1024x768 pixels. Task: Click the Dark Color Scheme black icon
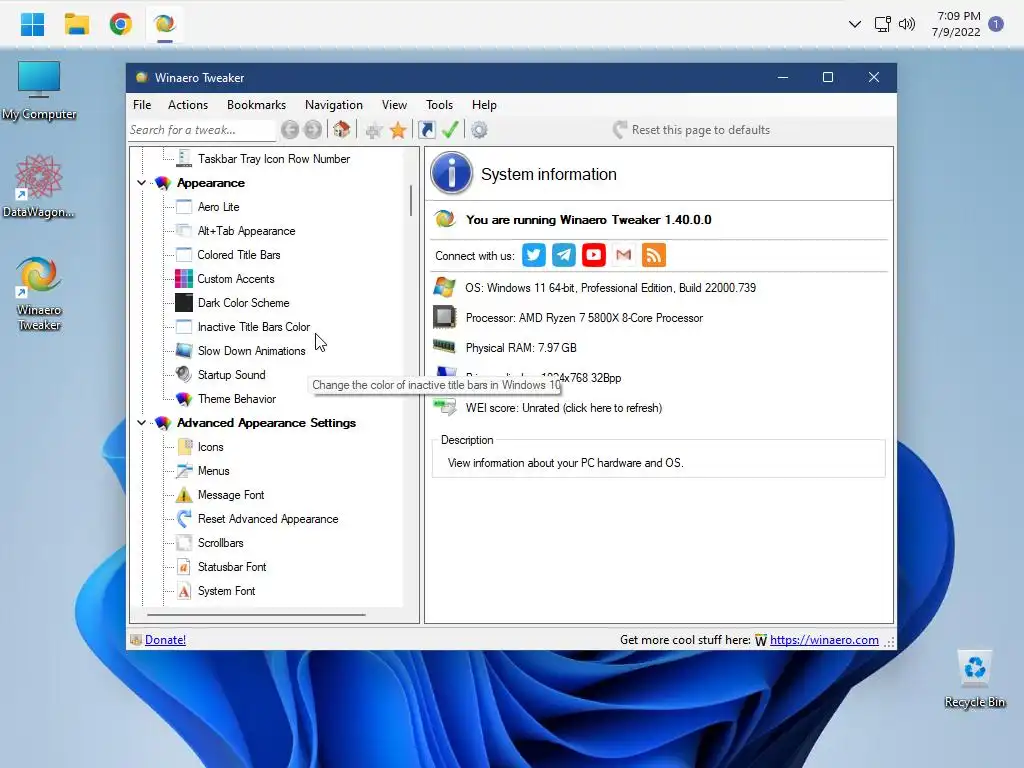[x=184, y=303]
